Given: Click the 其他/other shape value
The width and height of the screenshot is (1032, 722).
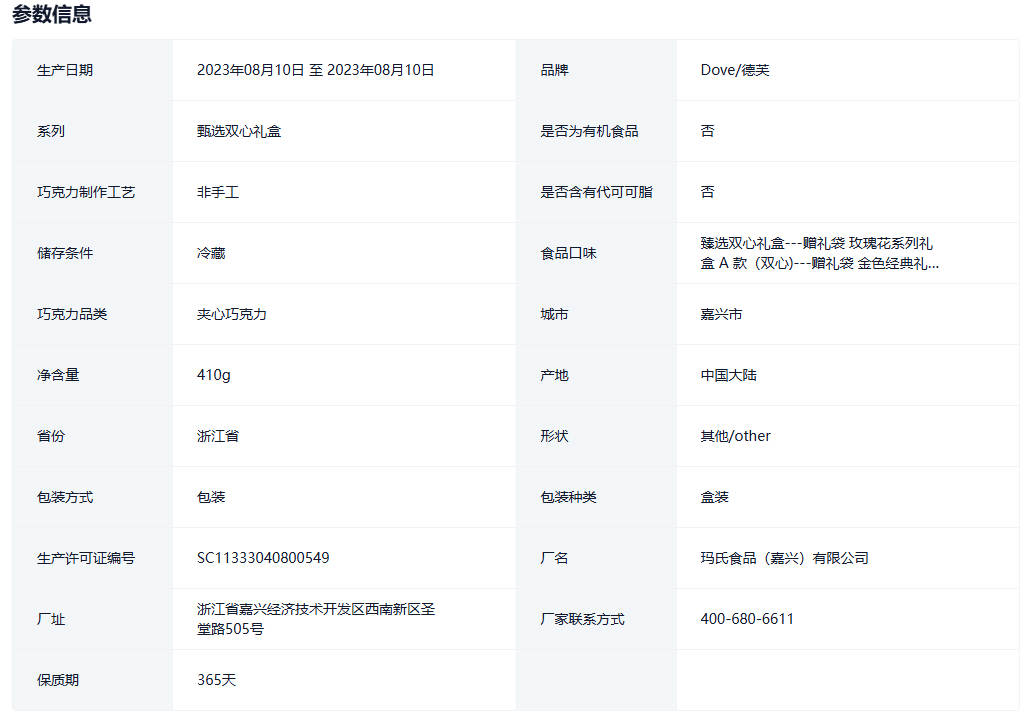Looking at the screenshot, I should click(735, 436).
